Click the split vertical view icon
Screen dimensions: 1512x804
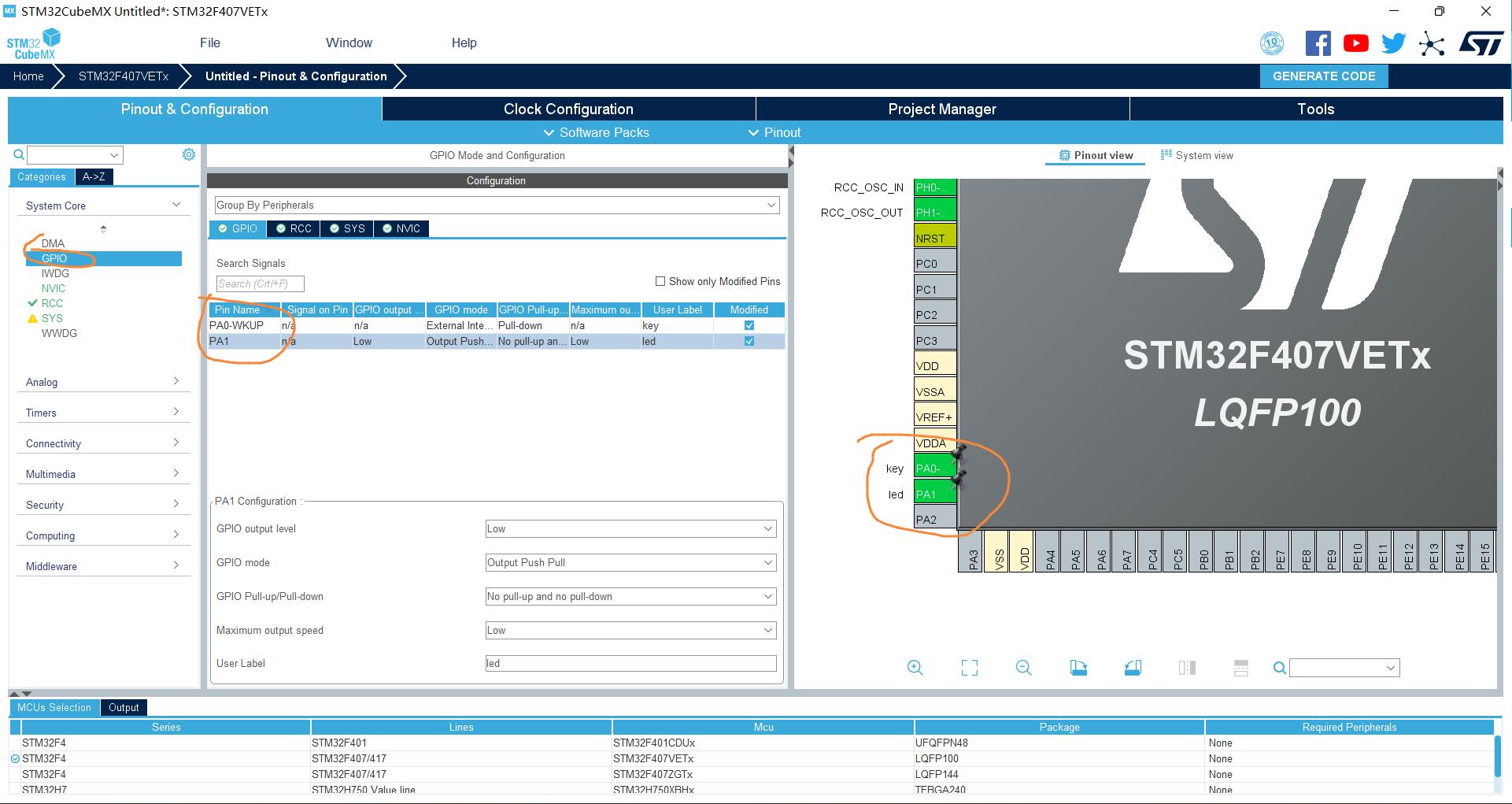pos(1187,668)
